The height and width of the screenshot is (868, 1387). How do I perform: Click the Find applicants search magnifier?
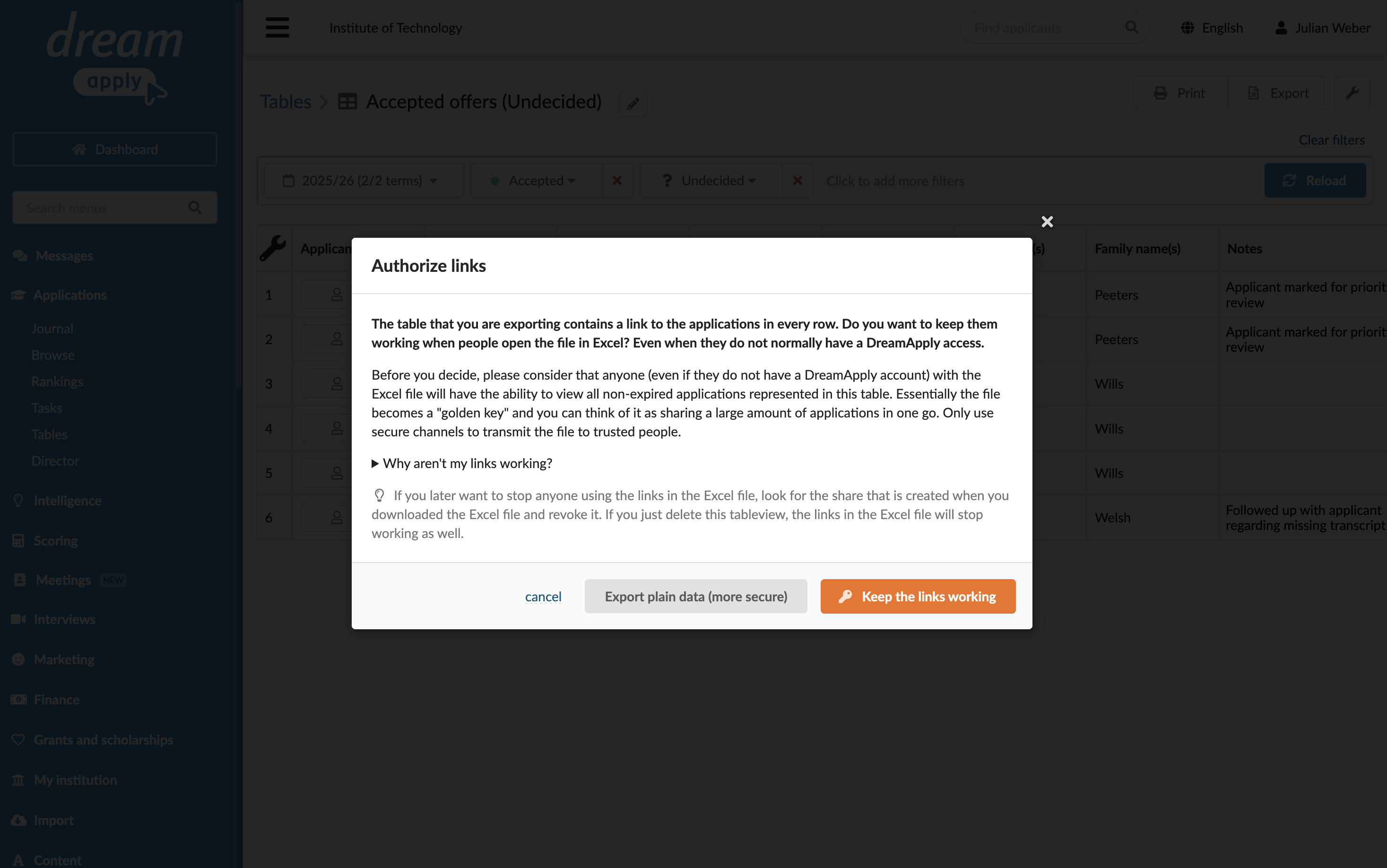click(x=1132, y=27)
